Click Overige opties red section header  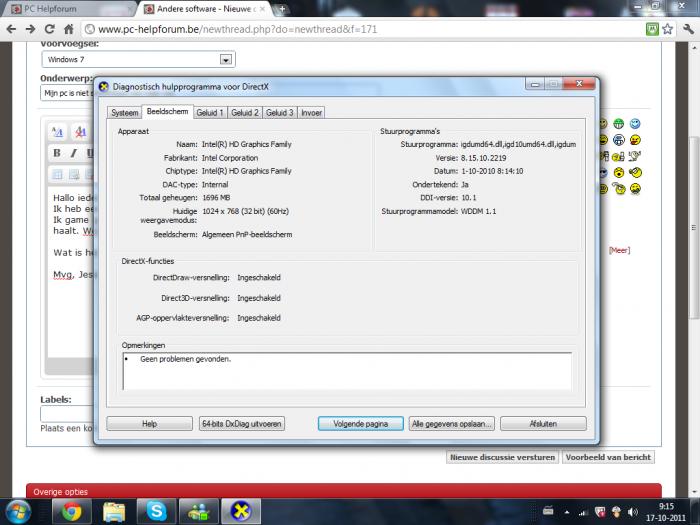[344, 491]
